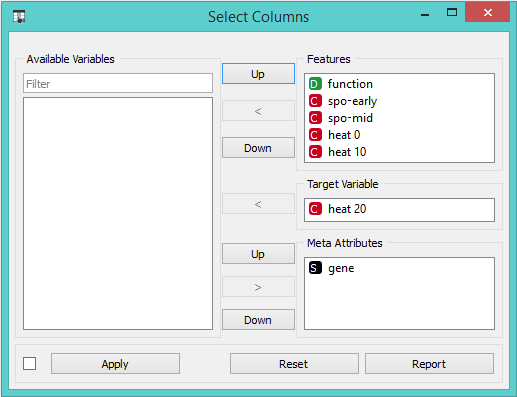Viewport: 517px width, 397px height.
Task: Focus the Filter input field
Action: point(118,83)
